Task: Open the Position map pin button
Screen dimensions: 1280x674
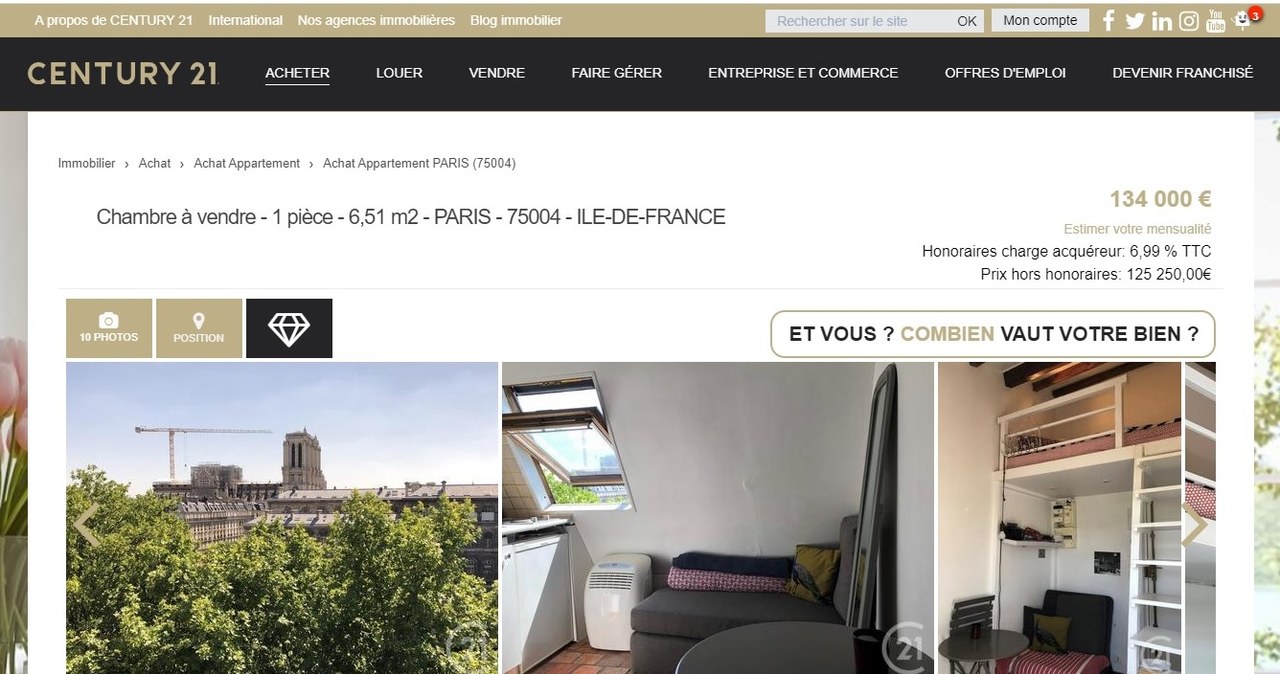Action: tap(199, 328)
